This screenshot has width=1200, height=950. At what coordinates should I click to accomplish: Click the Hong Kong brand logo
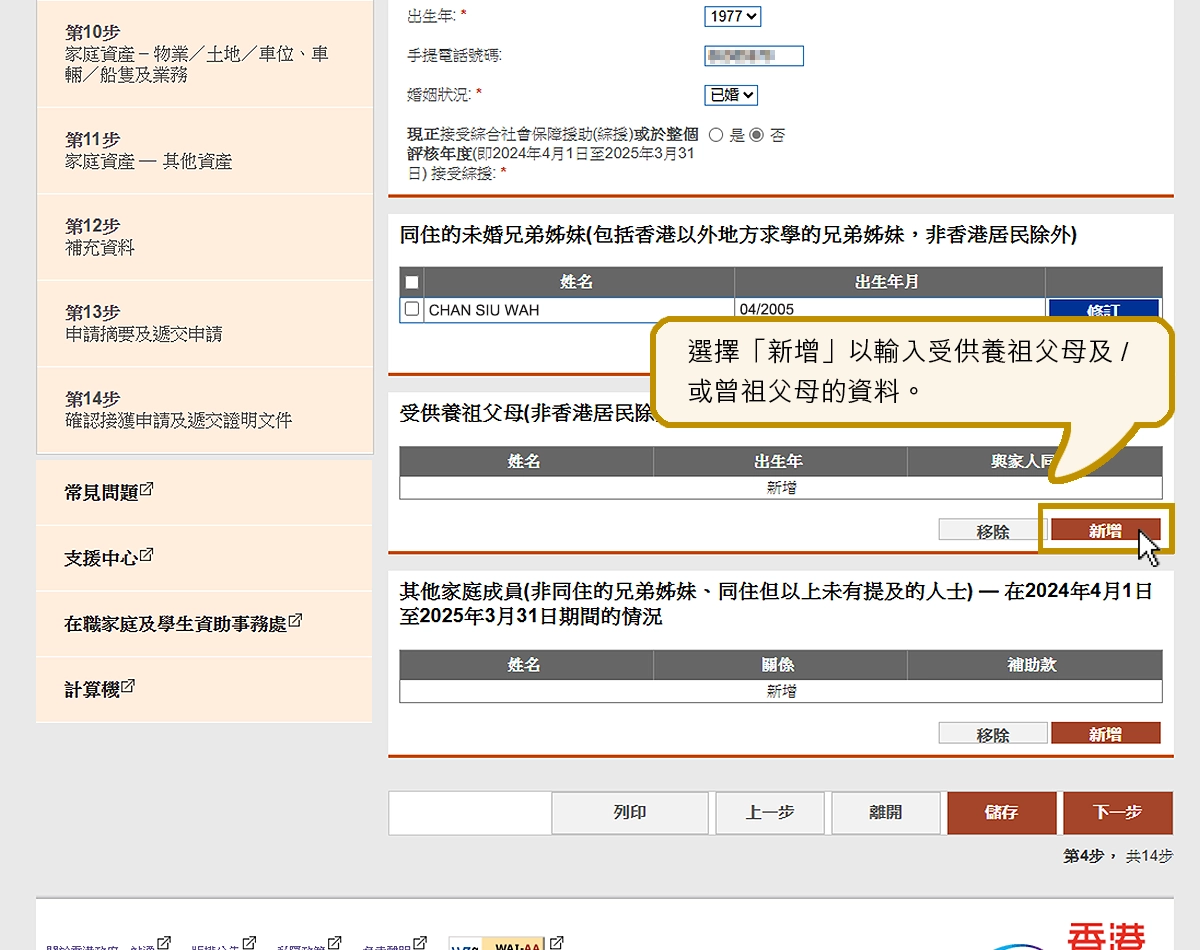point(1105,938)
